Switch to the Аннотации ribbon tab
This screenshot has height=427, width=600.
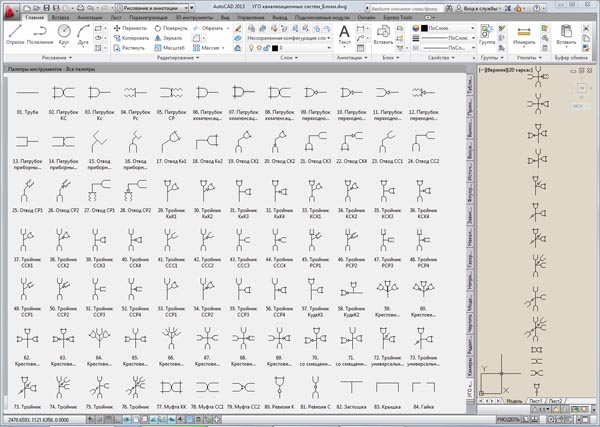88,18
